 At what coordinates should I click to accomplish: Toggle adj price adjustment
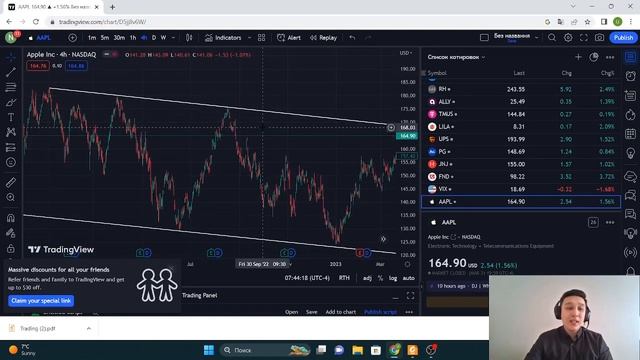coord(367,278)
